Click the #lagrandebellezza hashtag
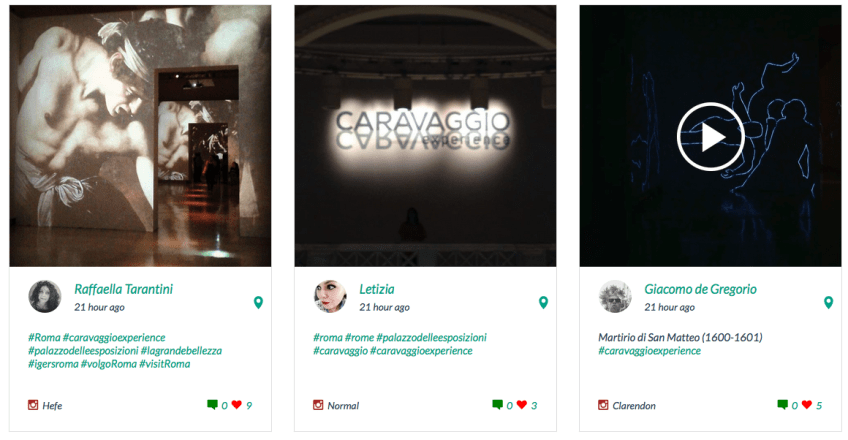The image size is (848, 440). click(181, 351)
